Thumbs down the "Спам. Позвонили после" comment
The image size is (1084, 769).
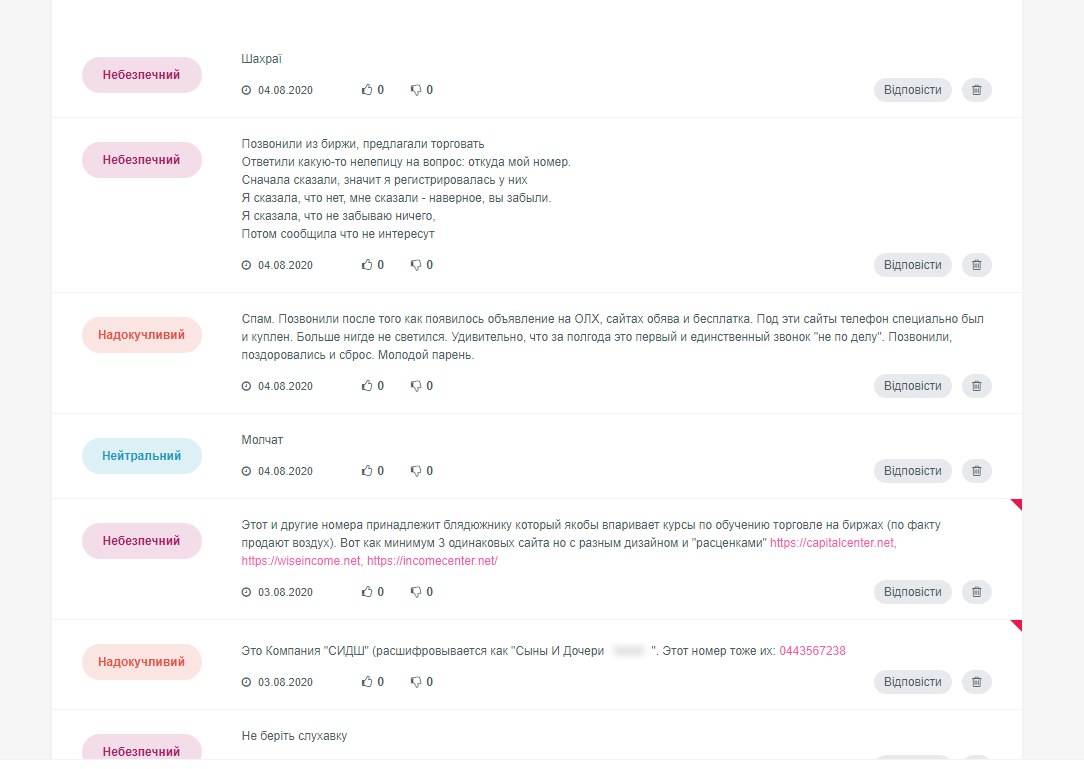(416, 386)
